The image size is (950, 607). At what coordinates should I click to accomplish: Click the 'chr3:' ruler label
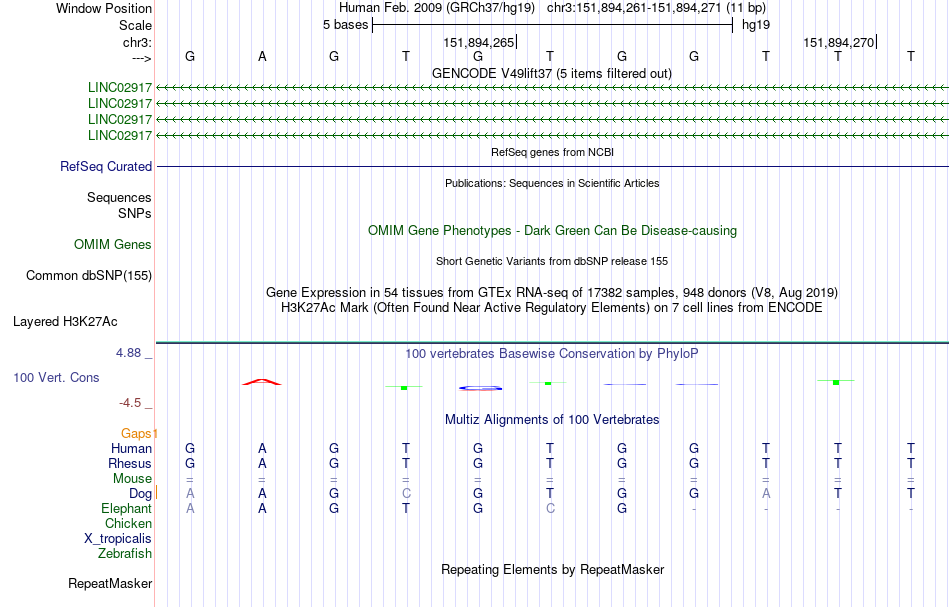(x=137, y=42)
